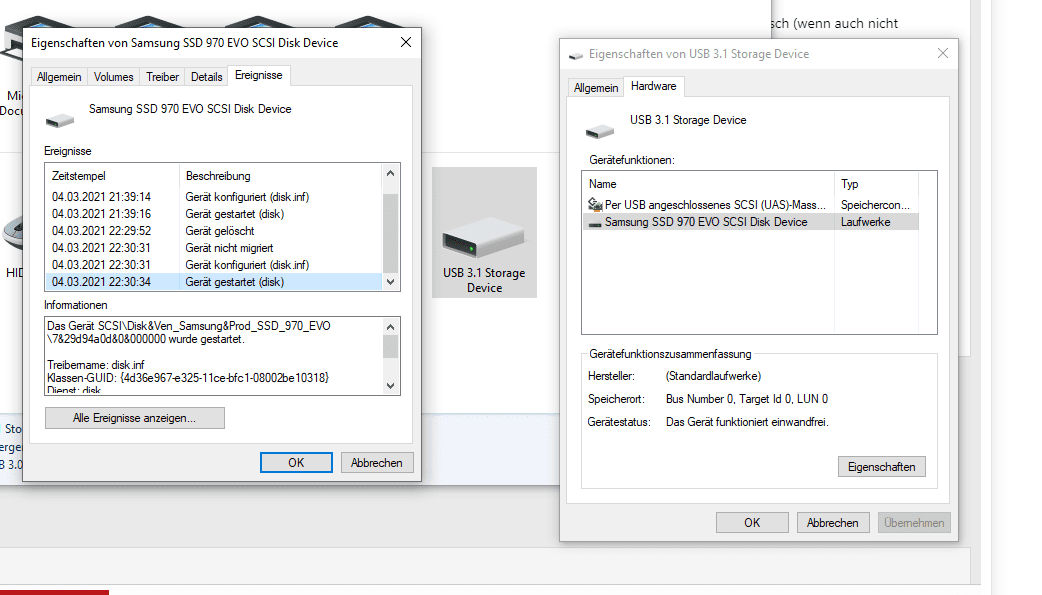Click the Das Gerät funktioniert einwandfrei status
Image resolution: width=1042 pixels, height=595 pixels.
pos(747,422)
